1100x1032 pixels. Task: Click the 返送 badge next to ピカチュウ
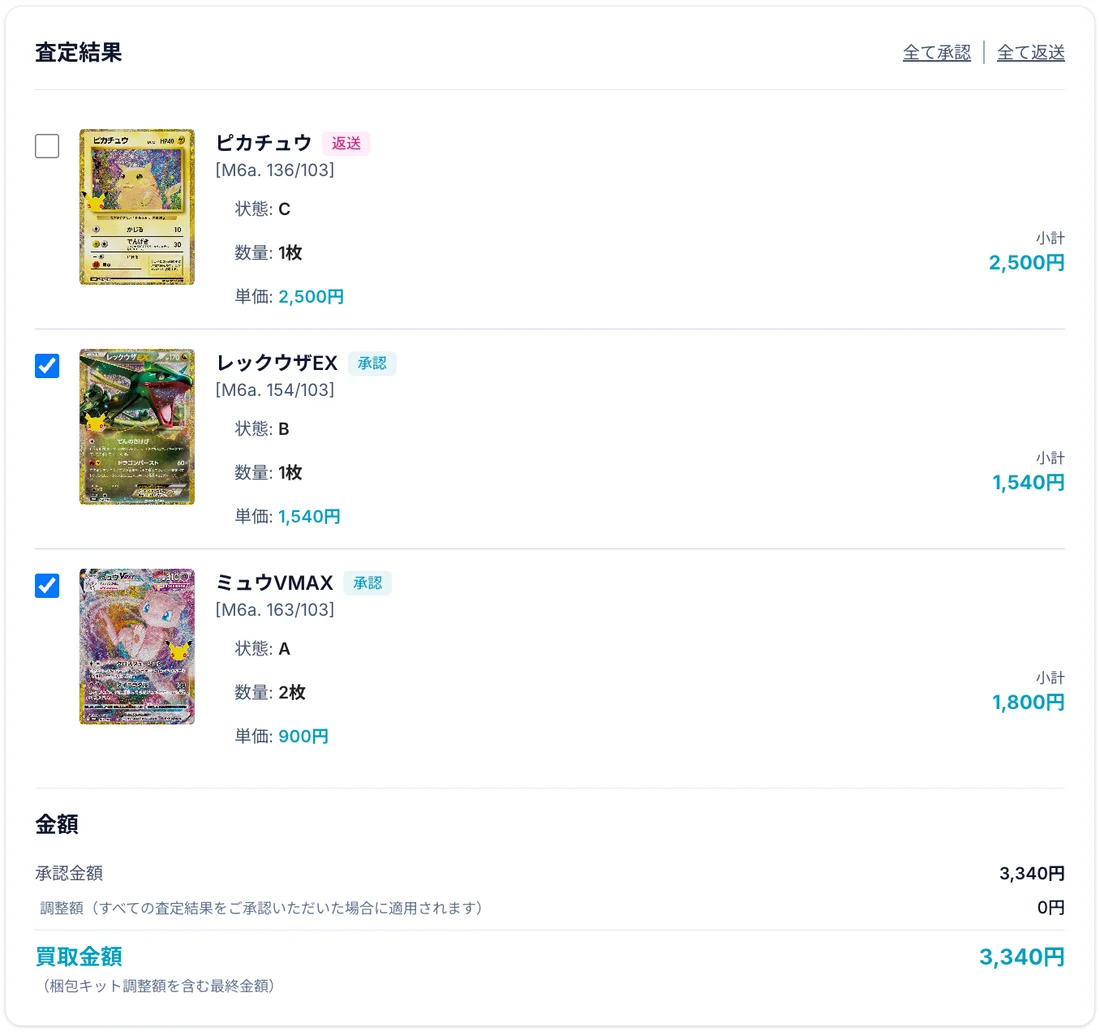point(346,143)
